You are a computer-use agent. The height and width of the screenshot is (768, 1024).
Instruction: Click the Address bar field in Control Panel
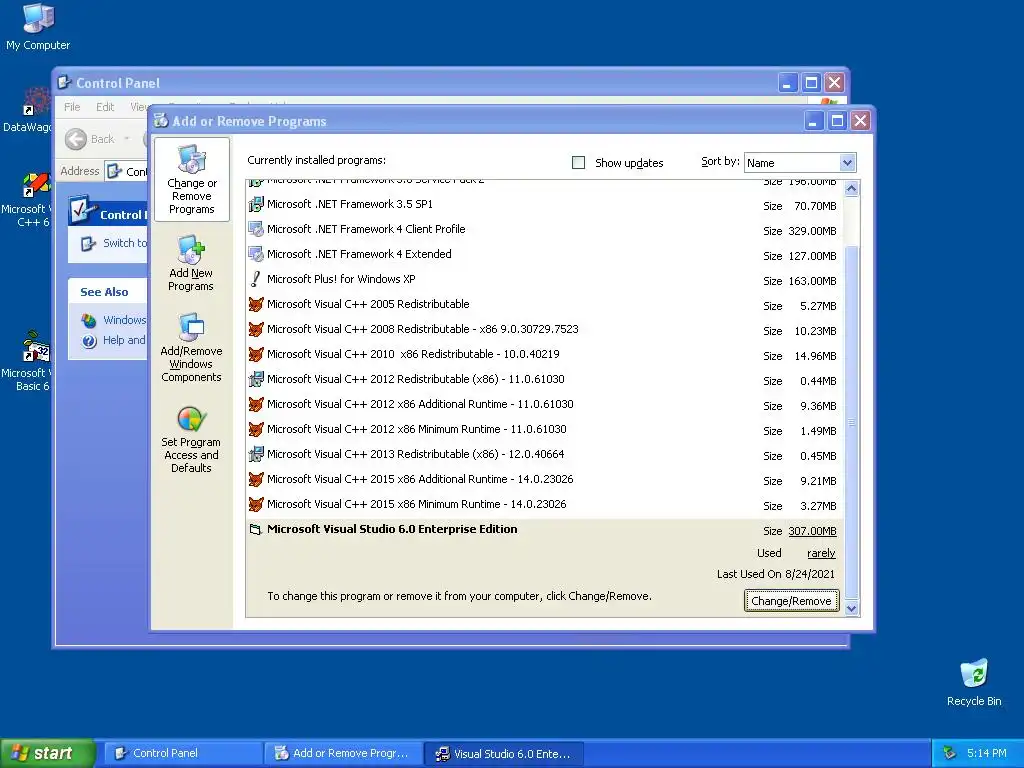pyautogui.click(x=126, y=171)
